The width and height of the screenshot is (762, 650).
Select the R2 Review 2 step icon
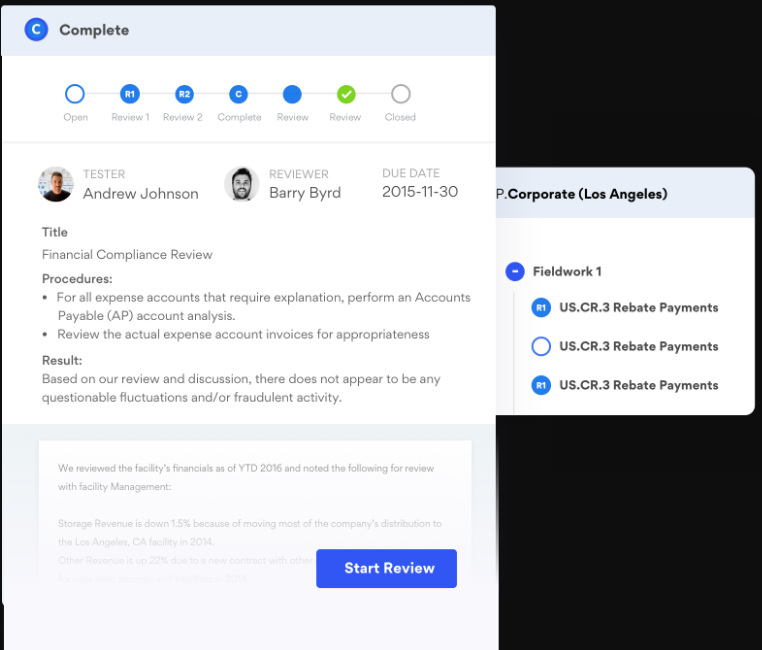coord(184,94)
